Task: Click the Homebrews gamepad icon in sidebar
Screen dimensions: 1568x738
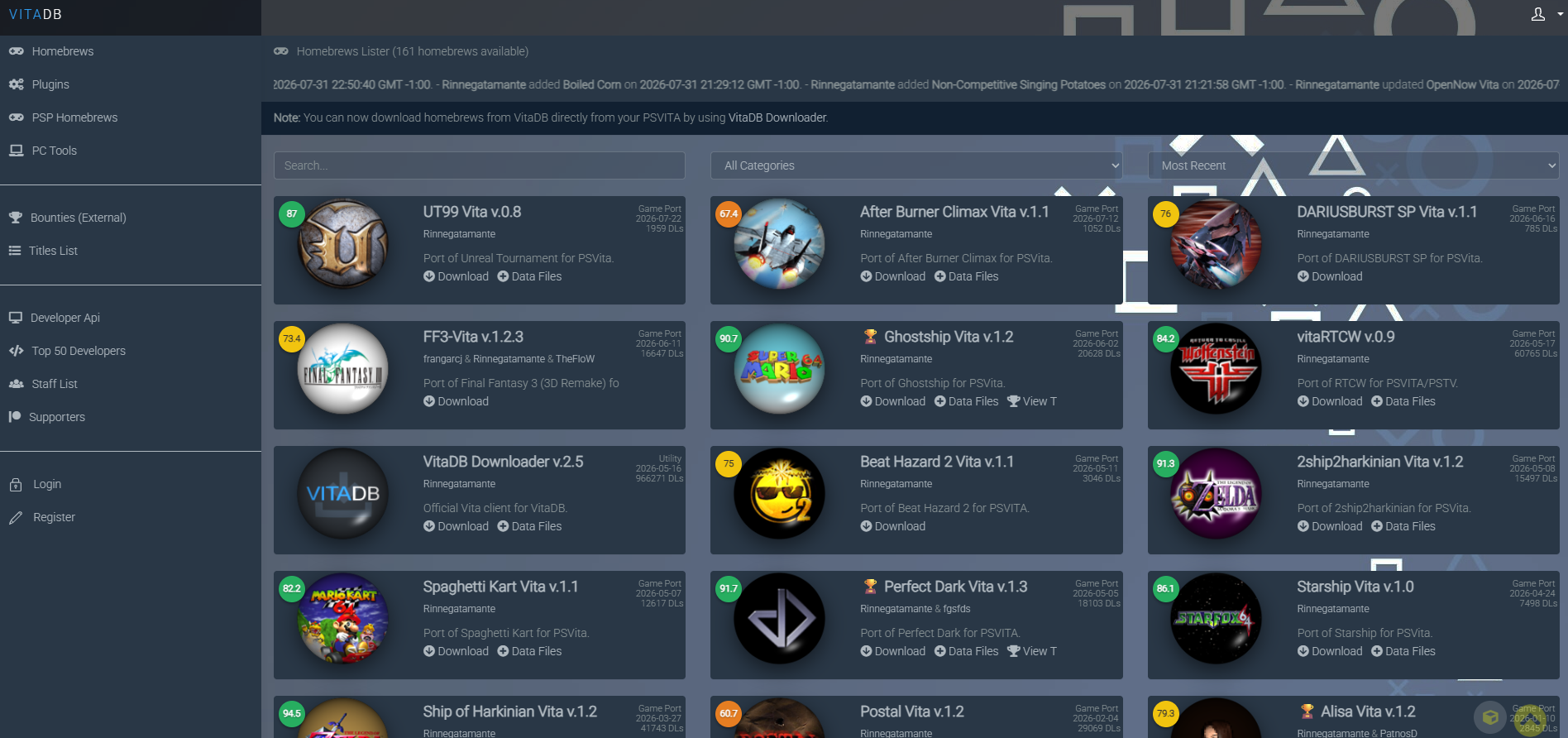Action: coord(16,51)
